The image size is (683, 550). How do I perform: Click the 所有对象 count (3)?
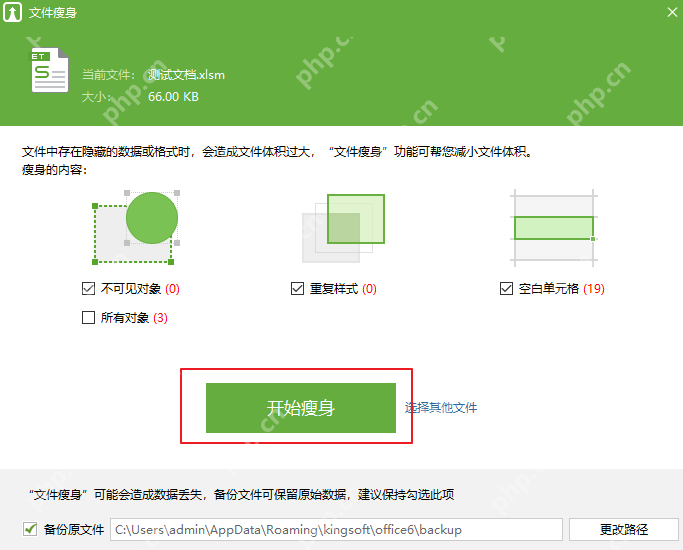pos(160,318)
